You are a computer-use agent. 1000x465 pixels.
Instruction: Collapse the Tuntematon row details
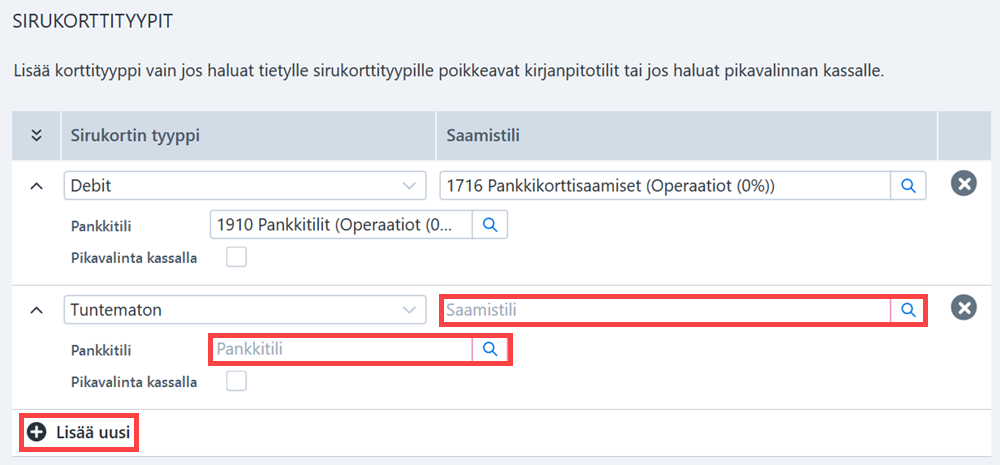coord(37,311)
